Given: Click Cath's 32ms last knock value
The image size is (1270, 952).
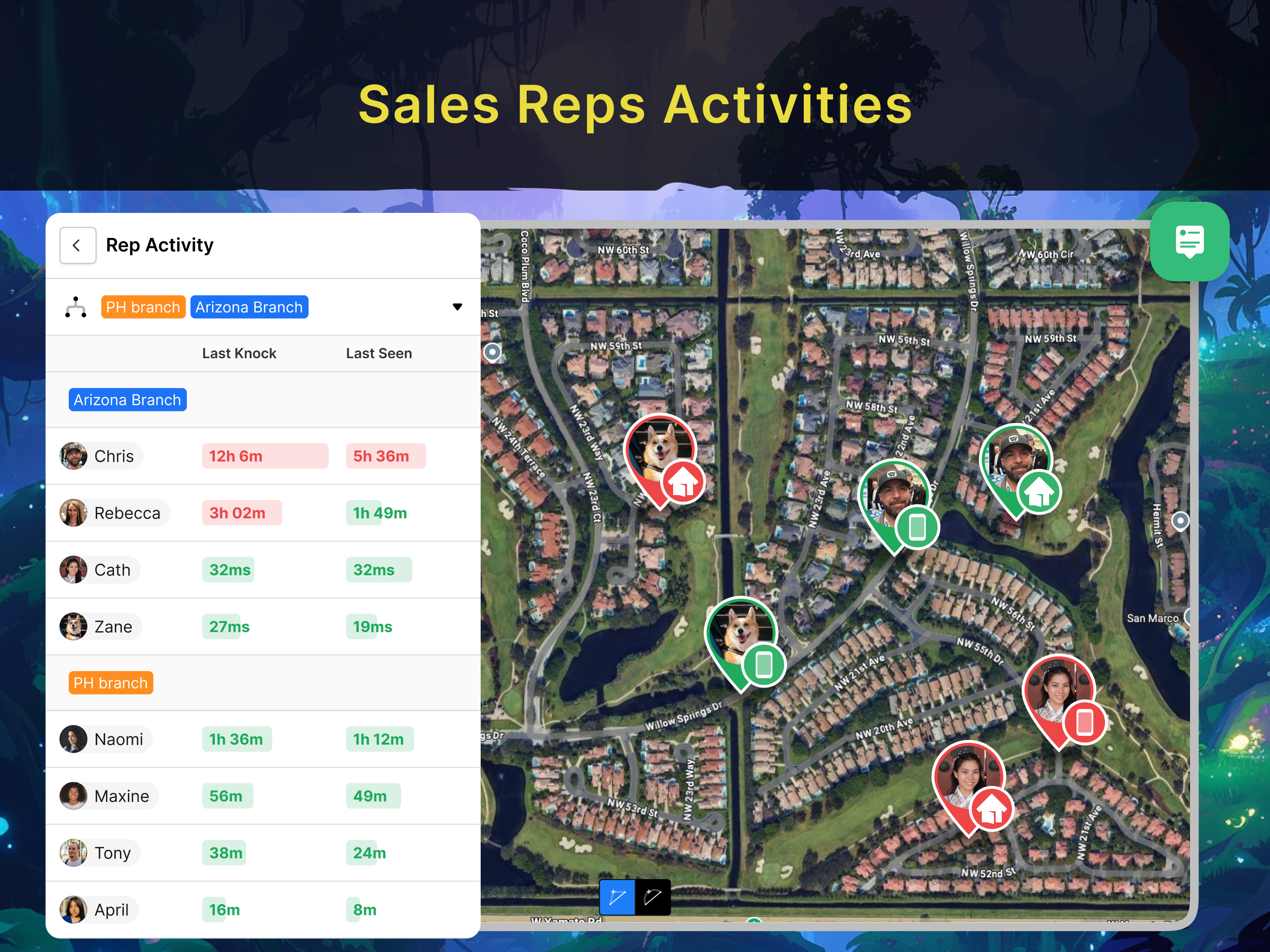Looking at the screenshot, I should [229, 569].
